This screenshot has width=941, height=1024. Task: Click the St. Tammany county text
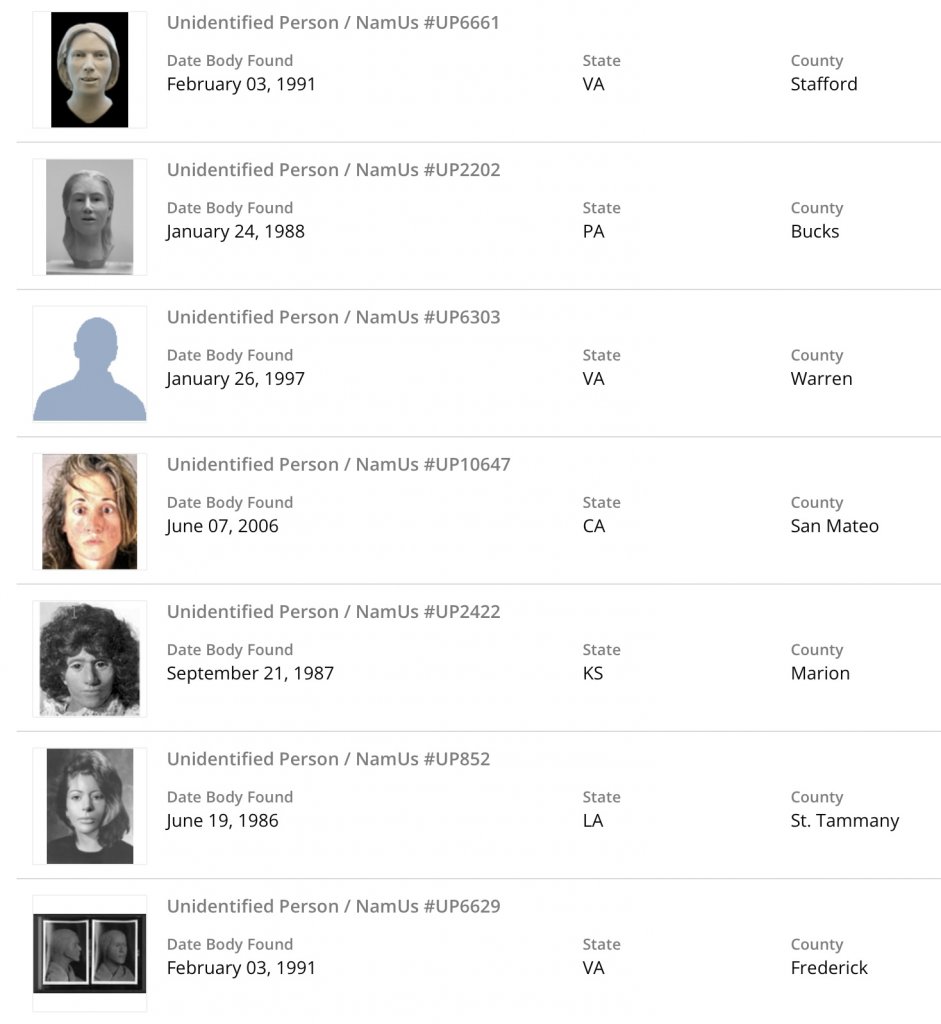click(844, 821)
